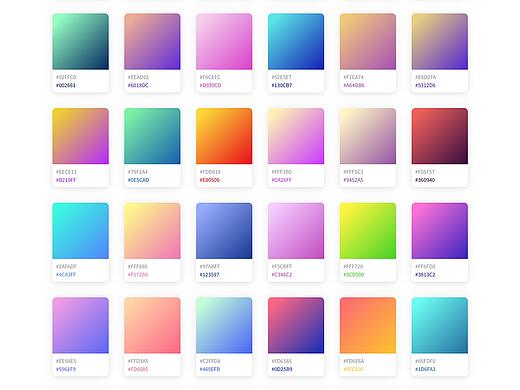Pick the green-blue gradient ending in #0E5CAD
The height and width of the screenshot is (390, 520).
tap(152, 136)
